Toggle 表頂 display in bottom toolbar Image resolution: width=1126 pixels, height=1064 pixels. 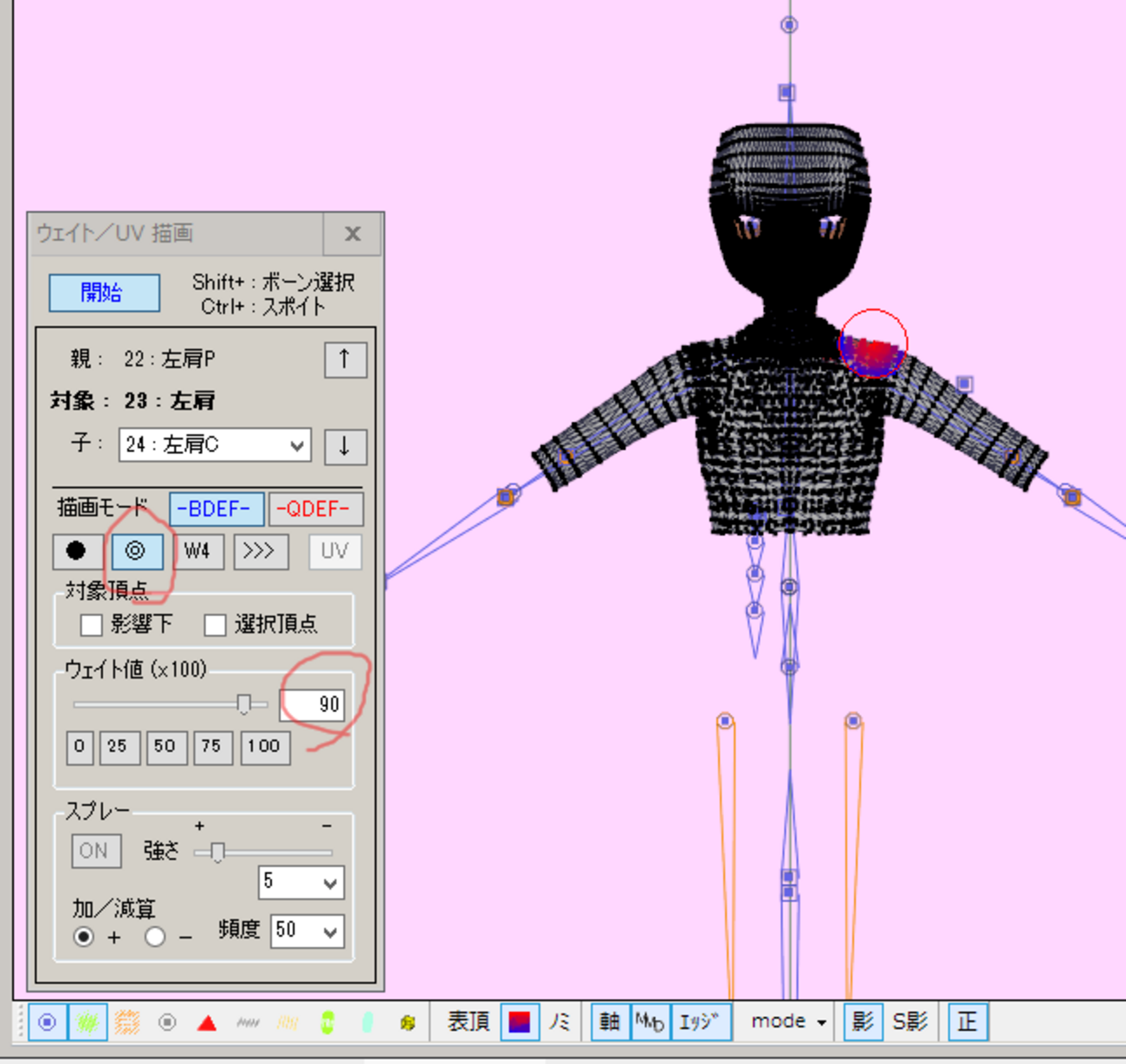[x=469, y=1022]
